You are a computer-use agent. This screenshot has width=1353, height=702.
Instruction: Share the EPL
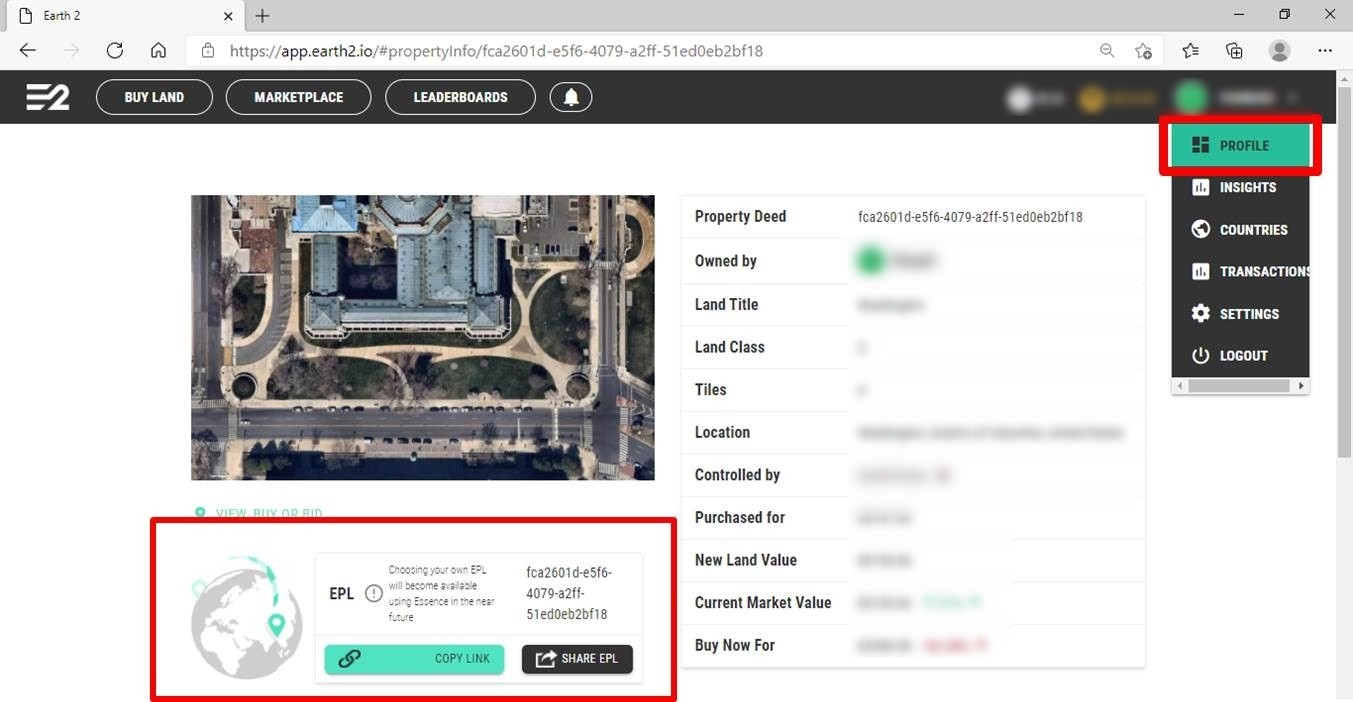(x=577, y=658)
